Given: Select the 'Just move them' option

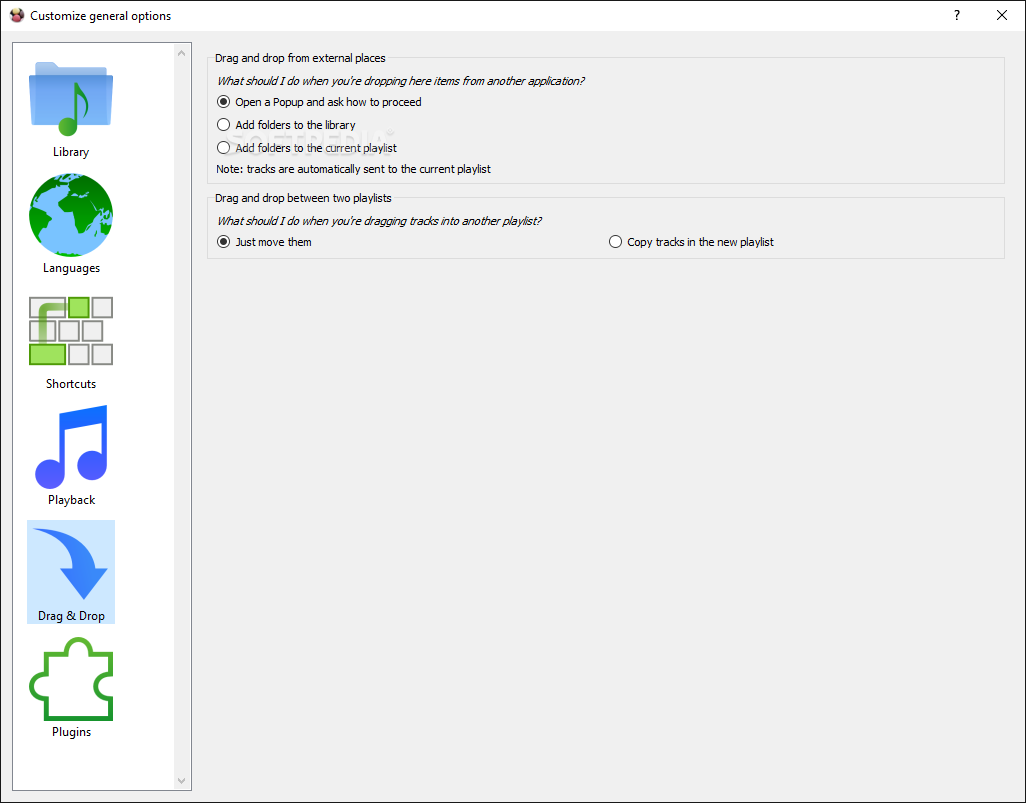Looking at the screenshot, I should point(264,242).
